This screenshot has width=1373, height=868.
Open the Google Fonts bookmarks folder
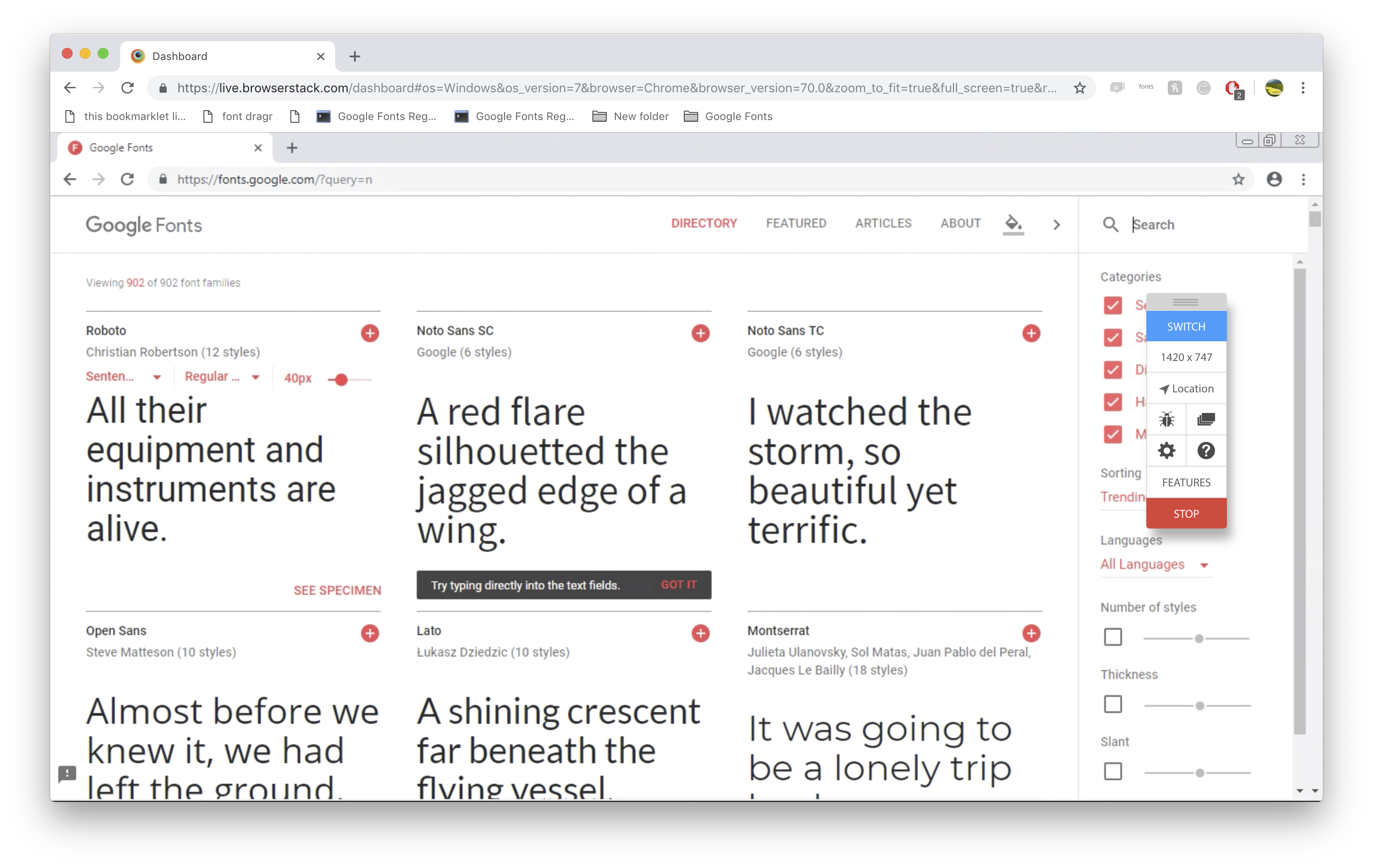[728, 116]
